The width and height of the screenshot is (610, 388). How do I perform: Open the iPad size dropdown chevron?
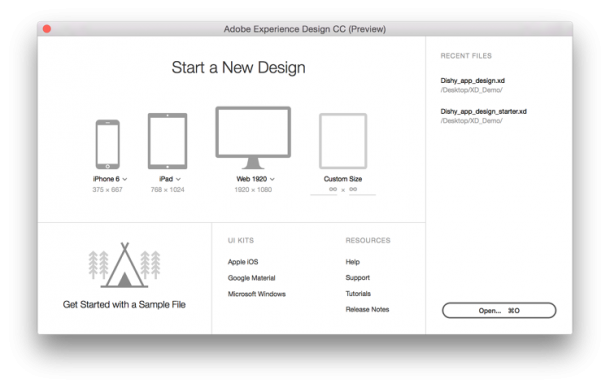pyautogui.click(x=178, y=179)
